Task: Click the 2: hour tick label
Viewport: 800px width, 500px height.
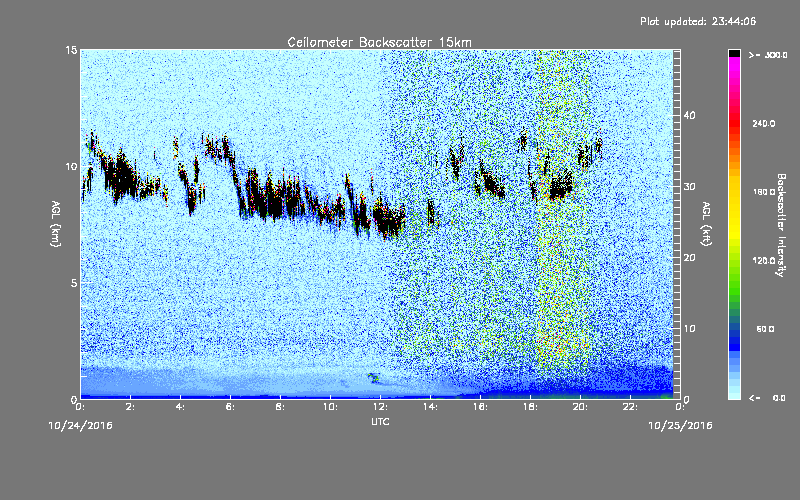Action: point(130,407)
